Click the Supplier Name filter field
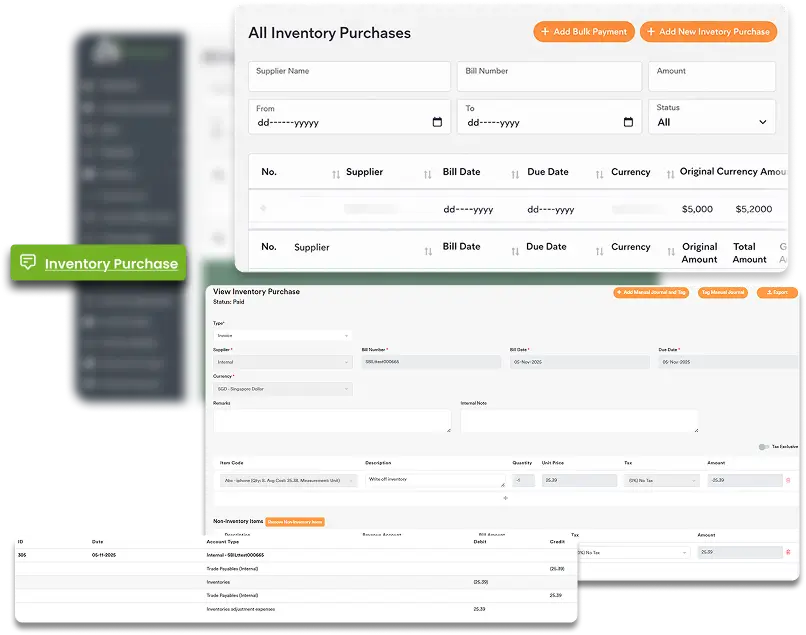Screen dimensions: 806x635 click(x=349, y=77)
